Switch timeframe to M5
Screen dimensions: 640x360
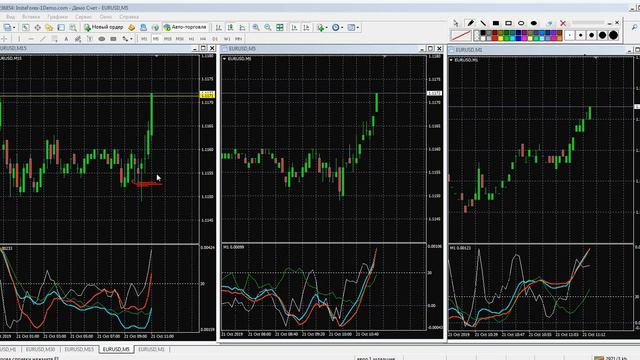click(x=156, y=39)
